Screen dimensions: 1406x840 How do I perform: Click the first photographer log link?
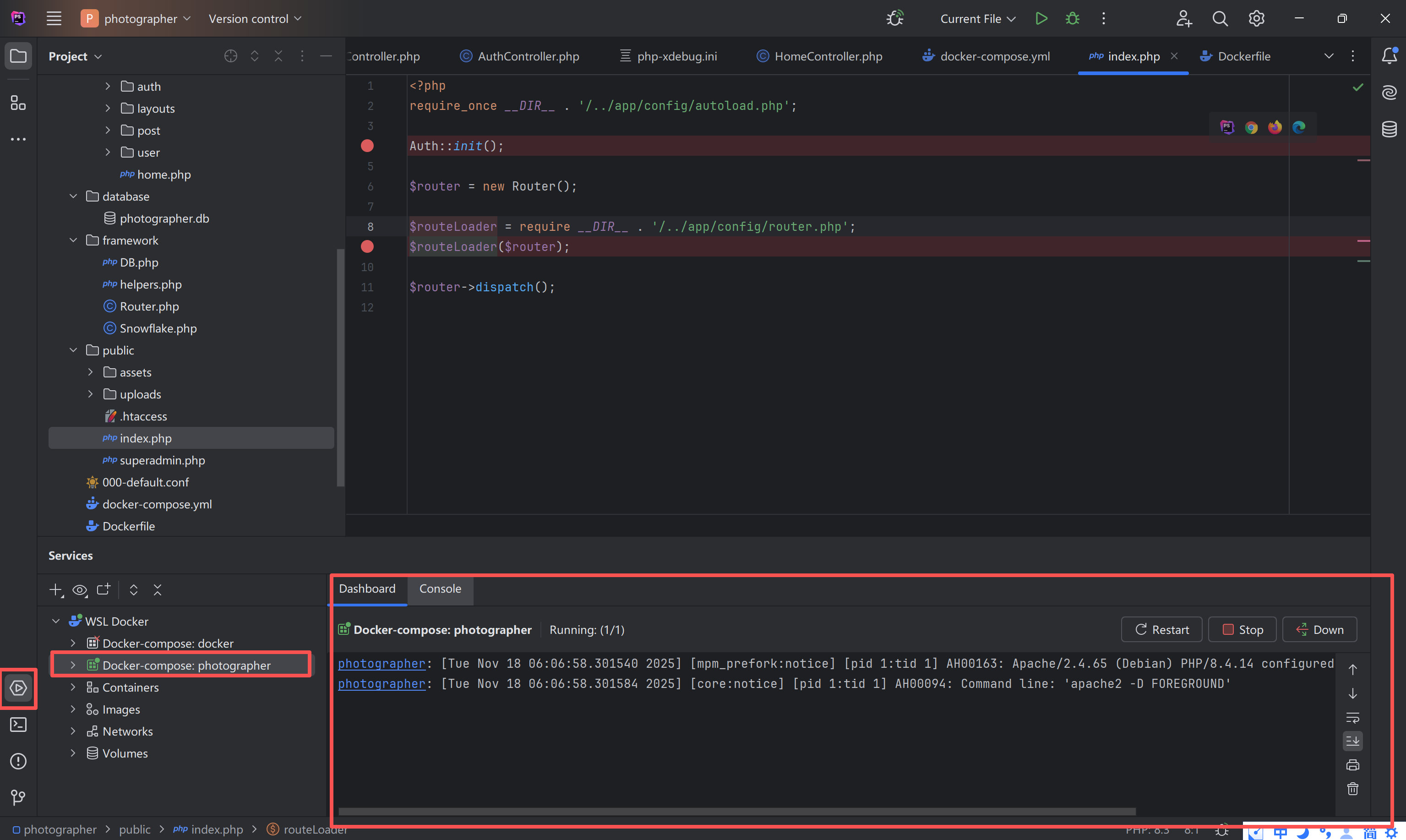tap(381, 663)
